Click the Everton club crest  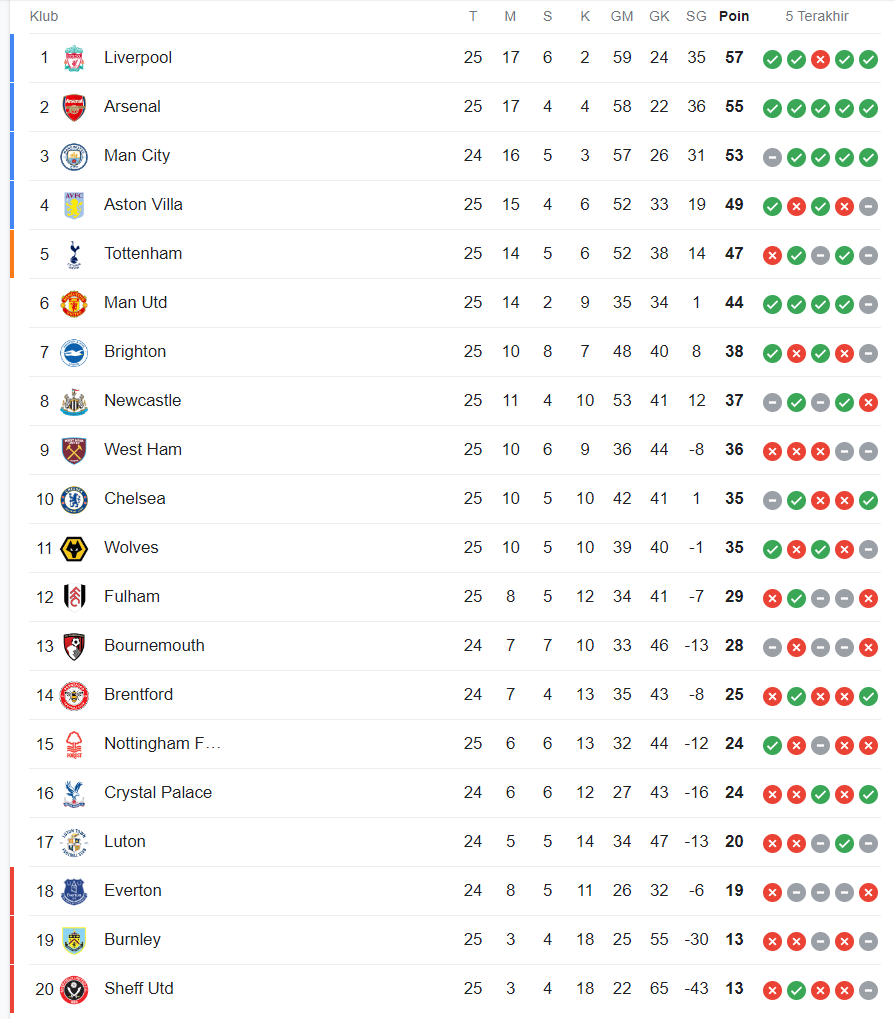[74, 892]
